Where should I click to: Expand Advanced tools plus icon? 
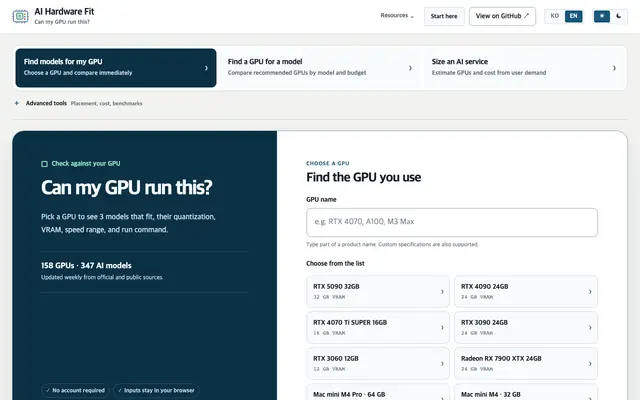17,103
